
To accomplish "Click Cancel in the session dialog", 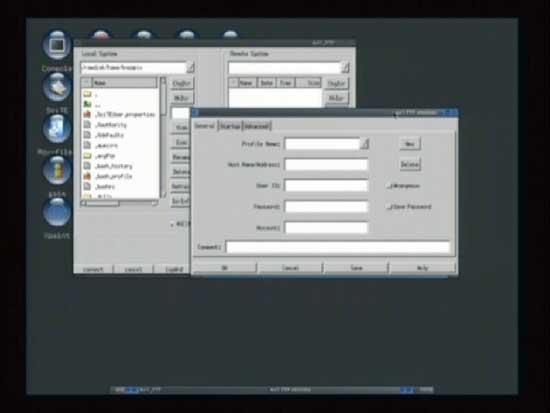I will pos(290,268).
